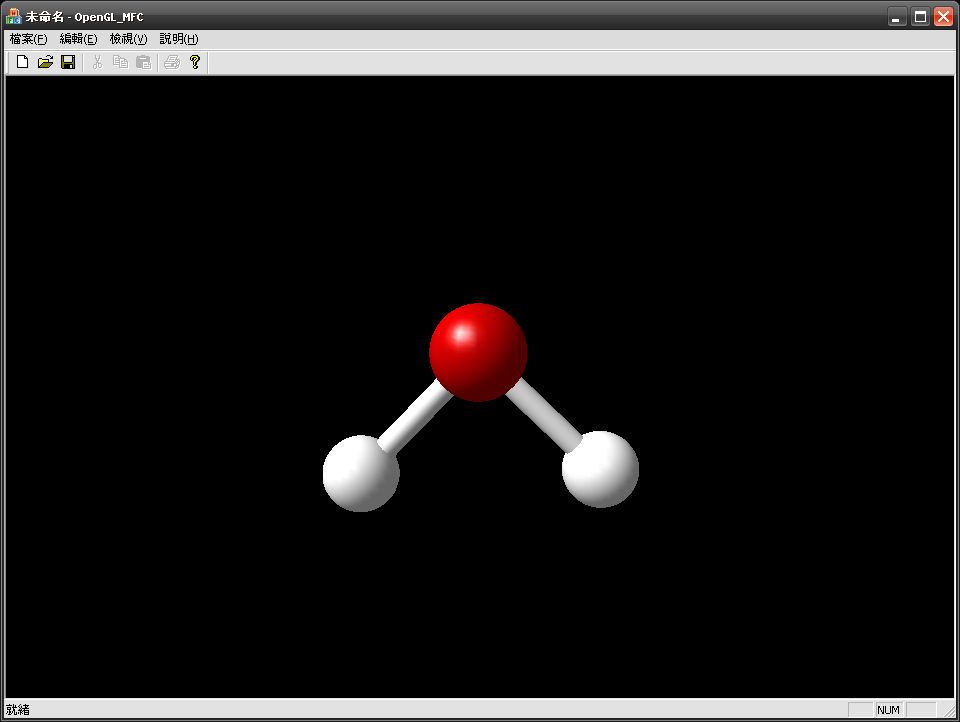
Task: Open the 說明(H) menu
Action: click(x=179, y=39)
